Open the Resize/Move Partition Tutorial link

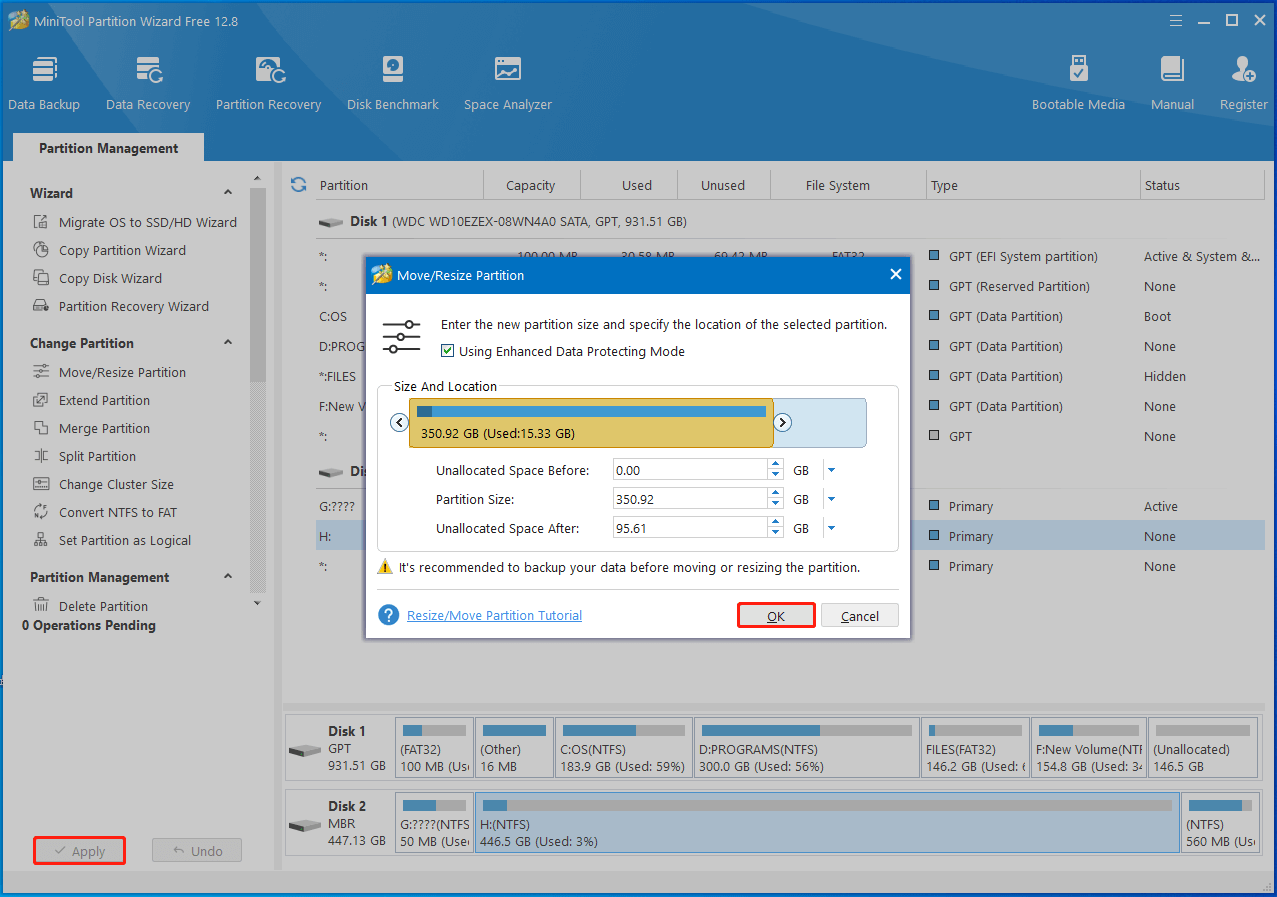coord(494,616)
